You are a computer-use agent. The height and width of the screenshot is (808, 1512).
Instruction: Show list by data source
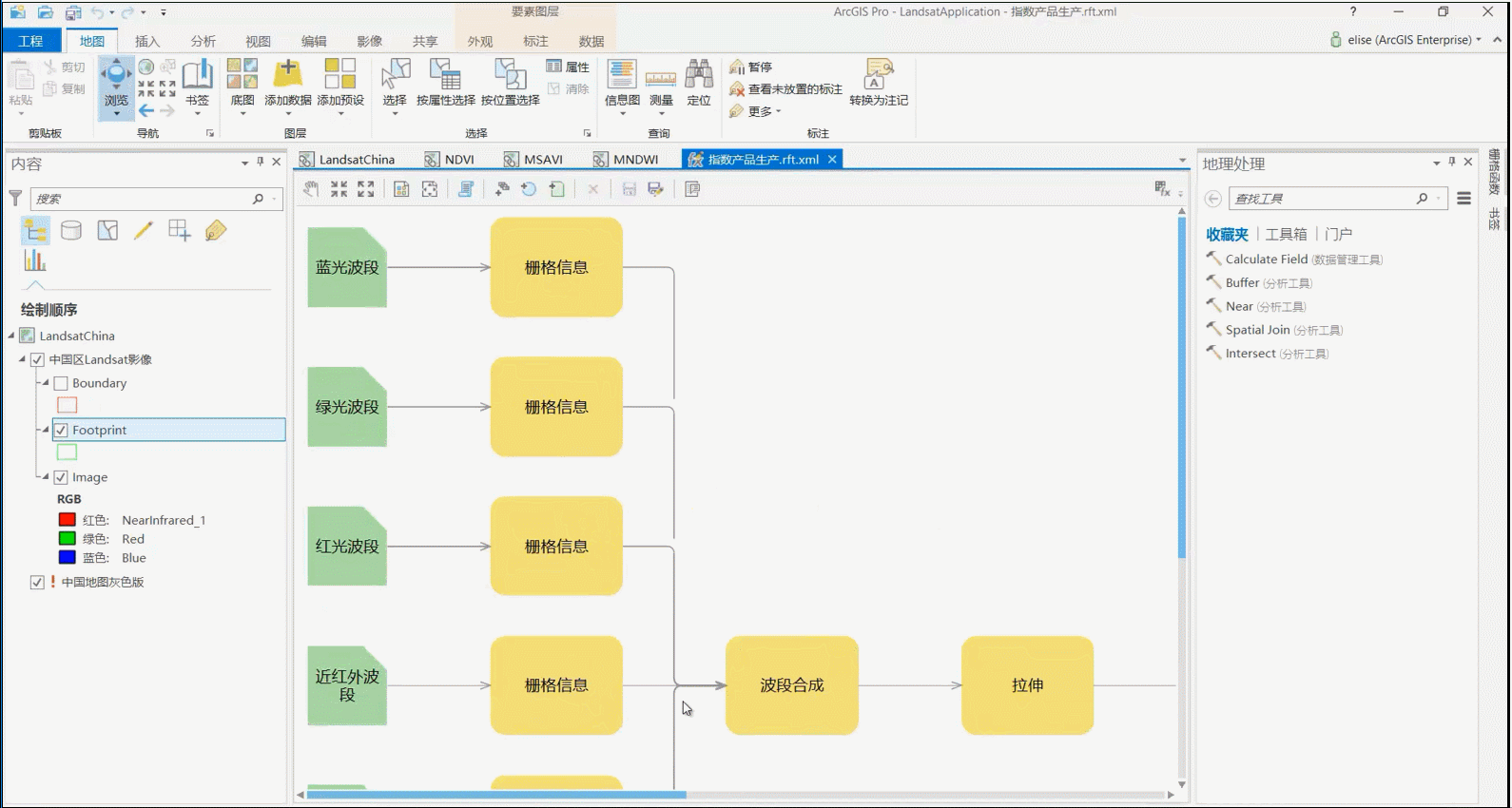71,230
